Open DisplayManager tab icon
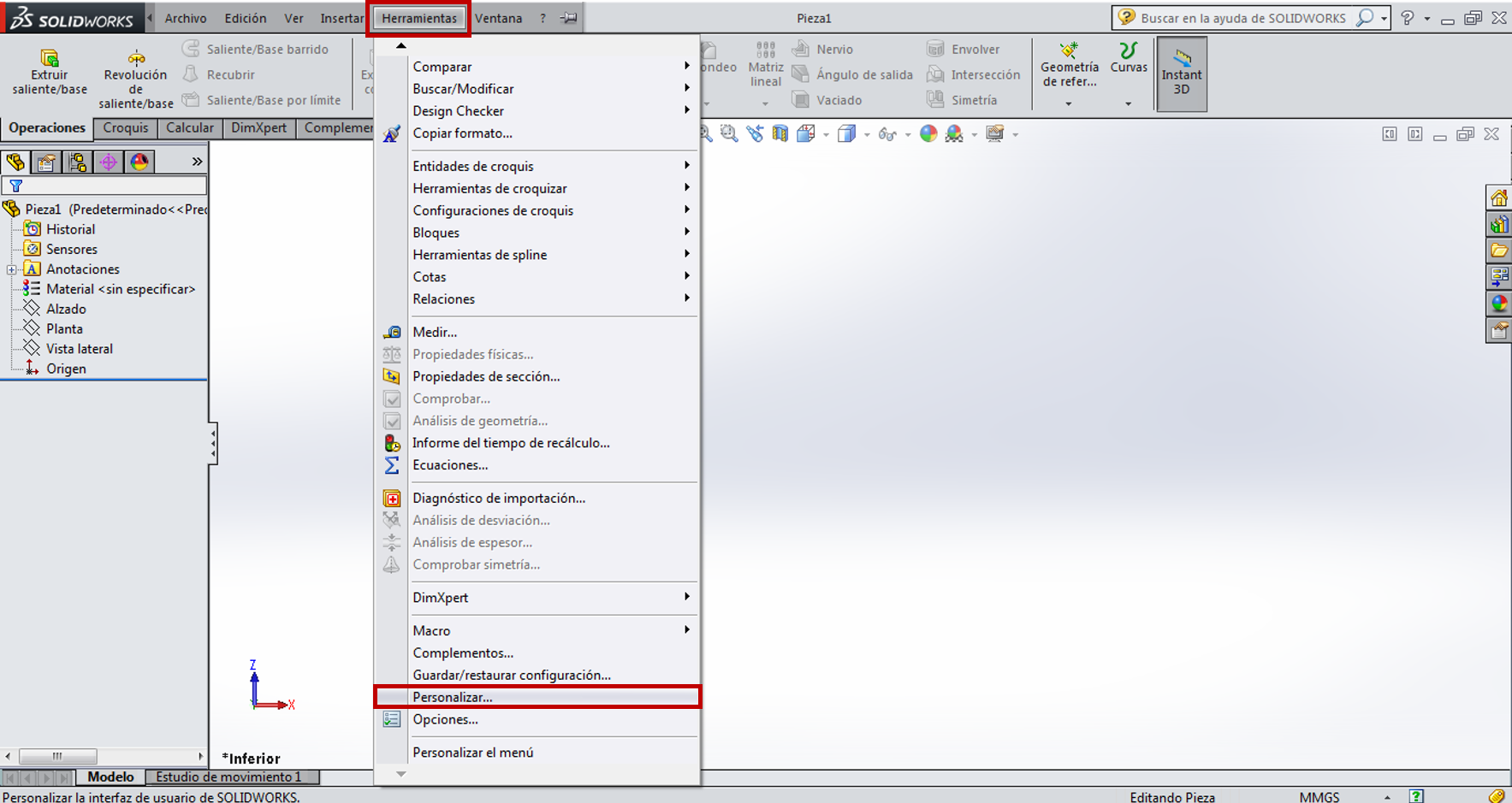 click(139, 162)
